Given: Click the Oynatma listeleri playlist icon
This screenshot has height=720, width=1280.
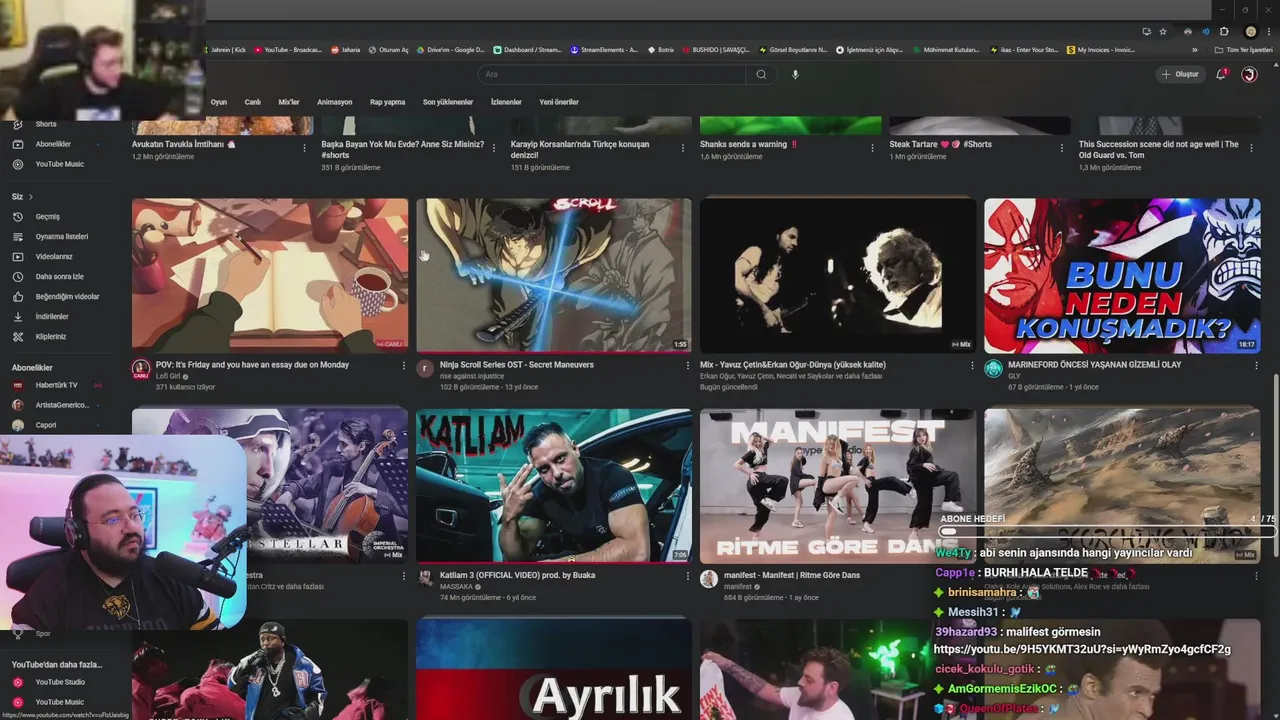Looking at the screenshot, I should (17, 236).
